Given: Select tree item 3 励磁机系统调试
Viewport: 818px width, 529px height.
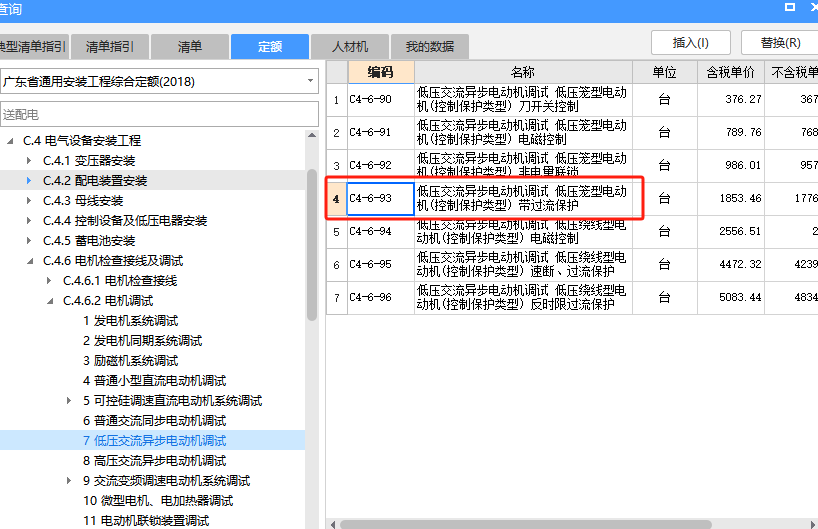Looking at the screenshot, I should 130,360.
